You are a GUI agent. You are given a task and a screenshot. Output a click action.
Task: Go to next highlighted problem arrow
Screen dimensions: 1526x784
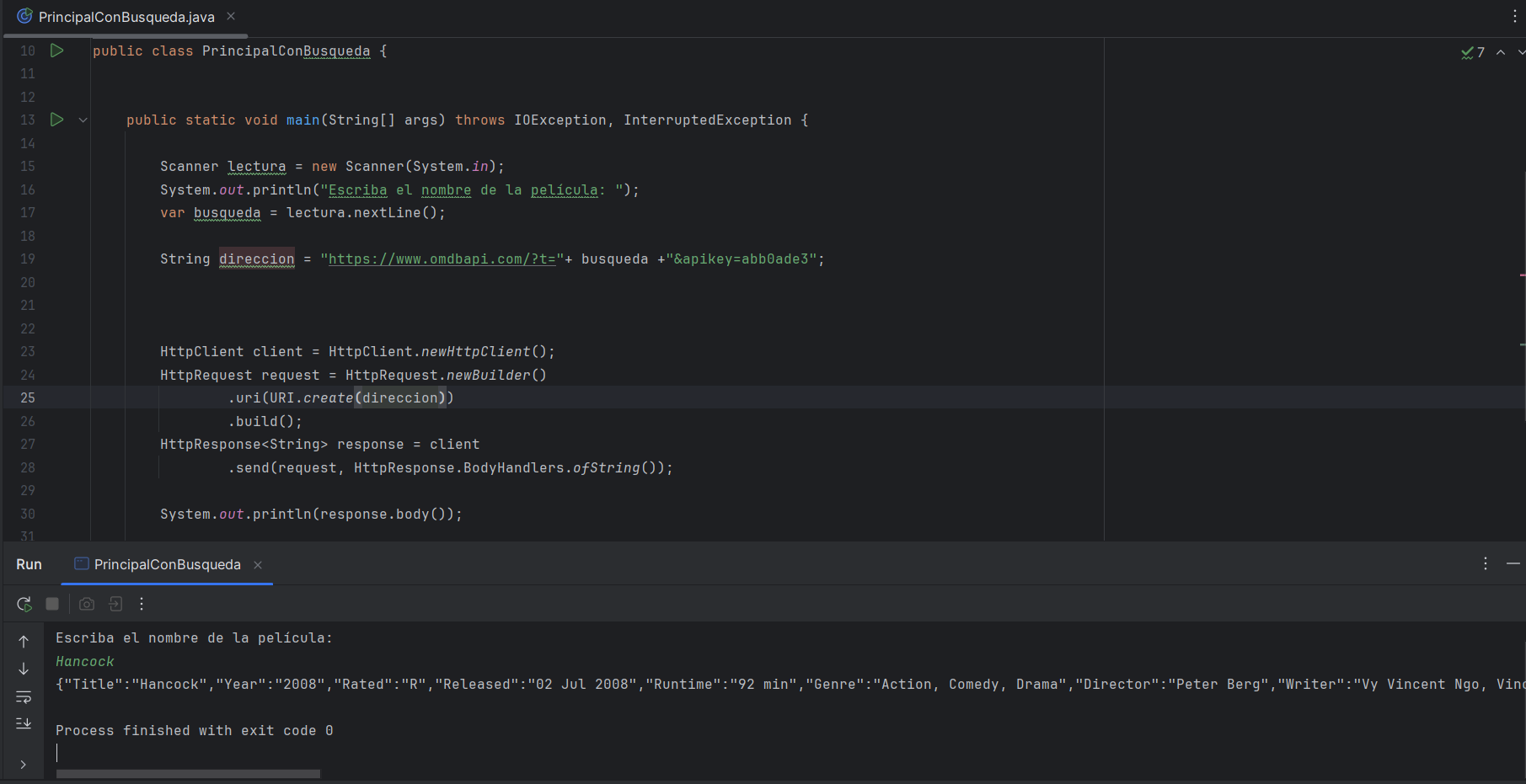(x=1521, y=52)
